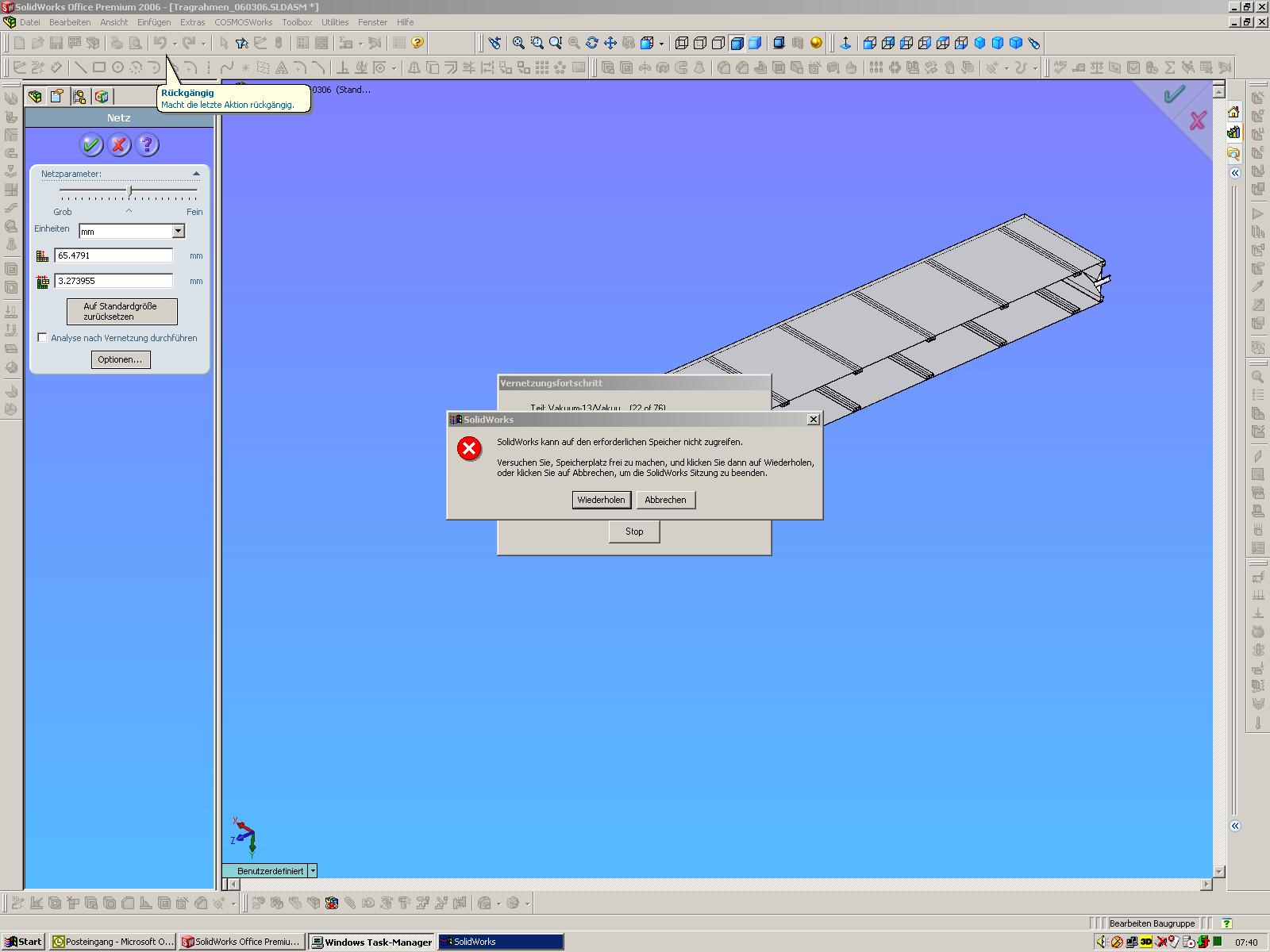Image resolution: width=1270 pixels, height=952 pixels.
Task: Open the Einfügen menu
Action: point(154,22)
